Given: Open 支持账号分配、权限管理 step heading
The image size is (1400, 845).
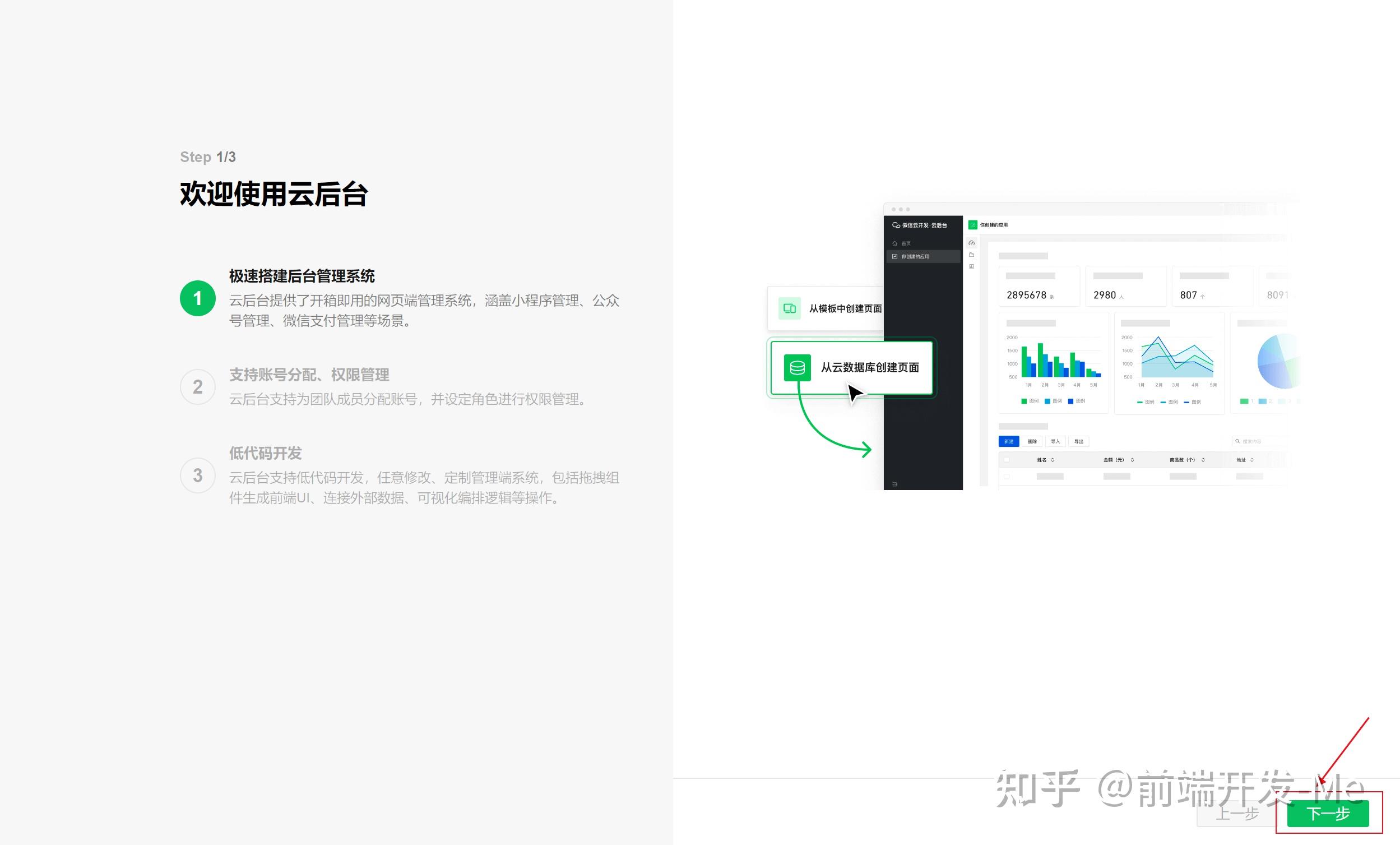Looking at the screenshot, I should pyautogui.click(x=308, y=375).
